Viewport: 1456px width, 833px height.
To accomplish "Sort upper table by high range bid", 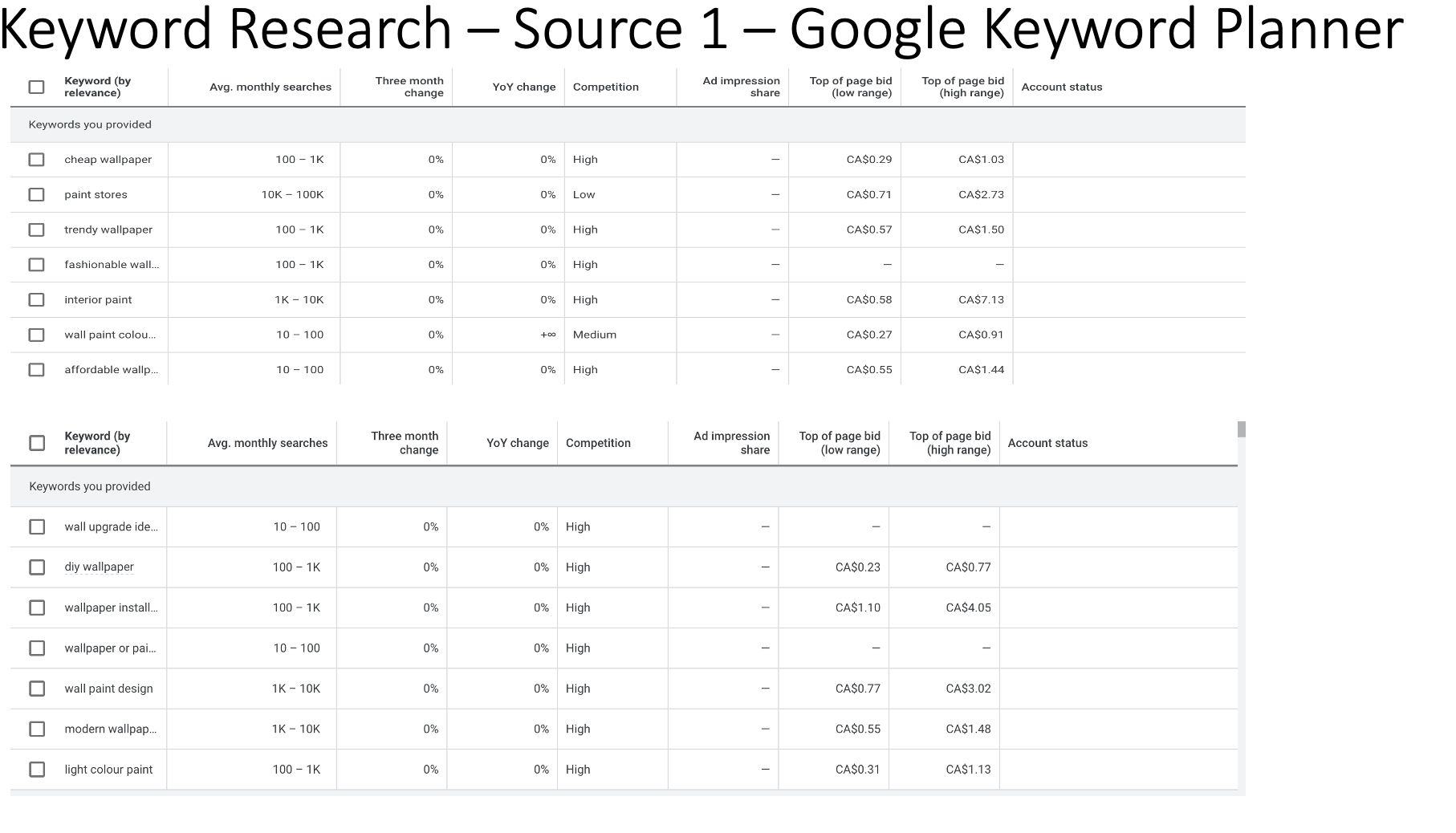I will point(962,87).
